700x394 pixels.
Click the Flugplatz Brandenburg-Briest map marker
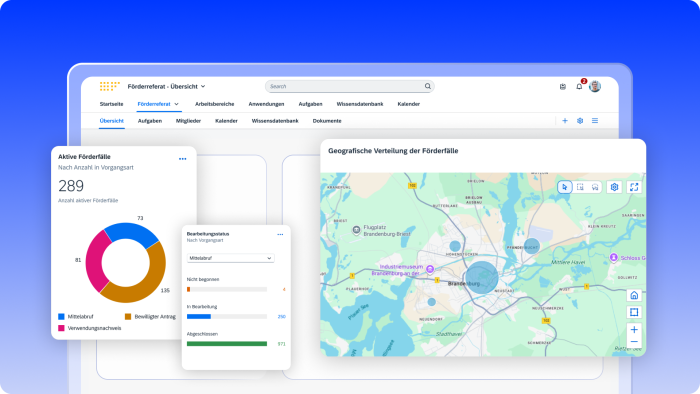tap(356, 230)
